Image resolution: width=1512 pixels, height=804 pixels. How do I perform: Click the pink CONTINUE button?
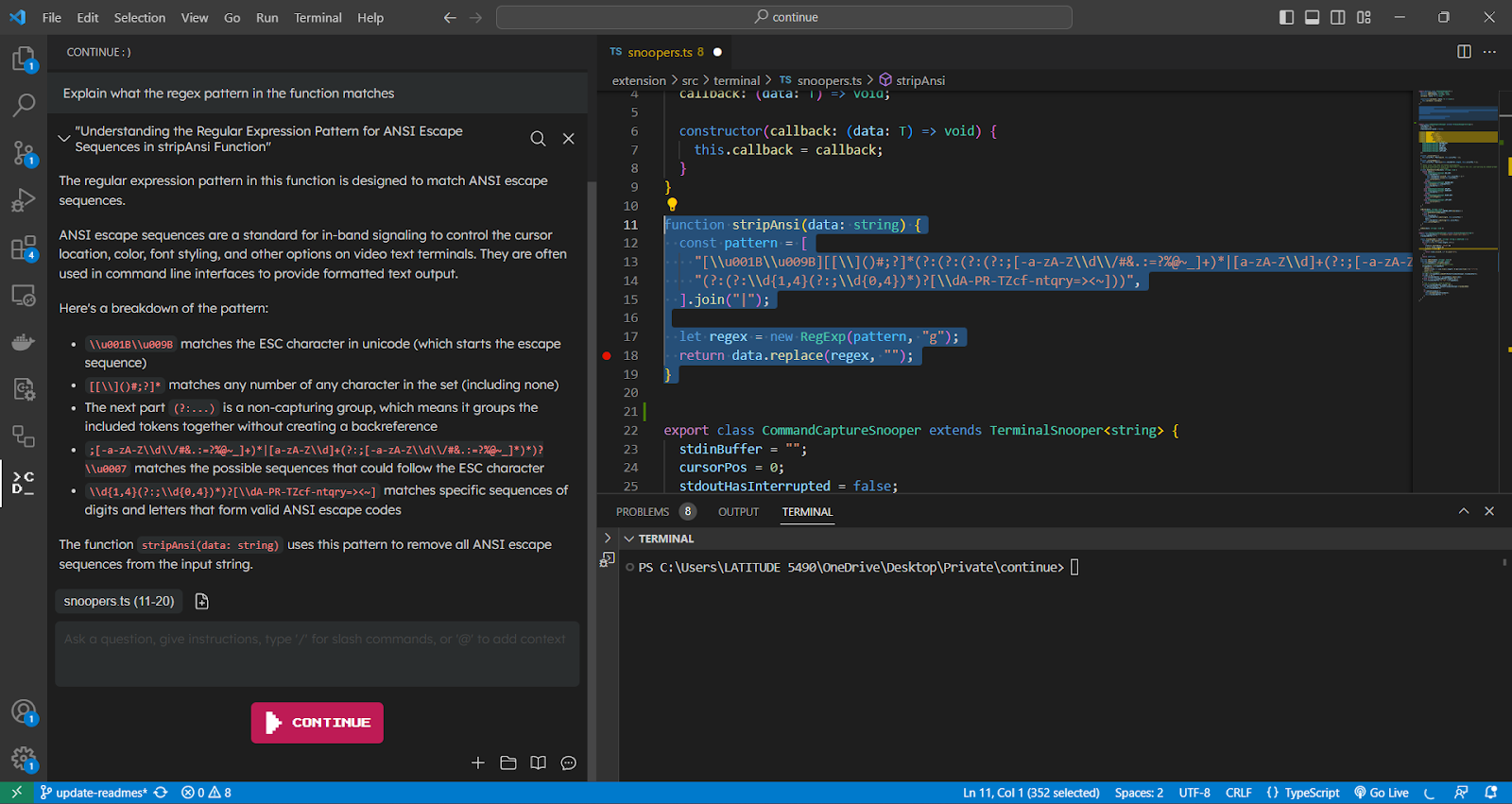pyautogui.click(x=318, y=723)
